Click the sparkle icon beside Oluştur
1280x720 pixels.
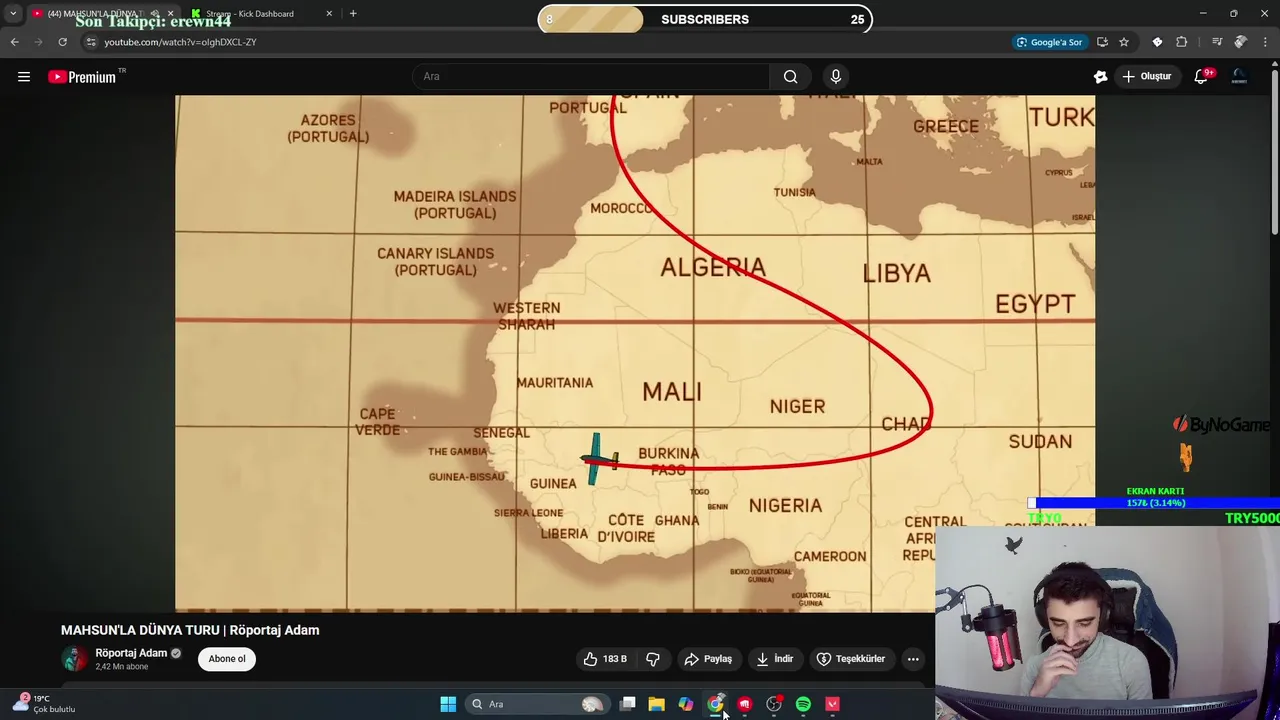1101,77
